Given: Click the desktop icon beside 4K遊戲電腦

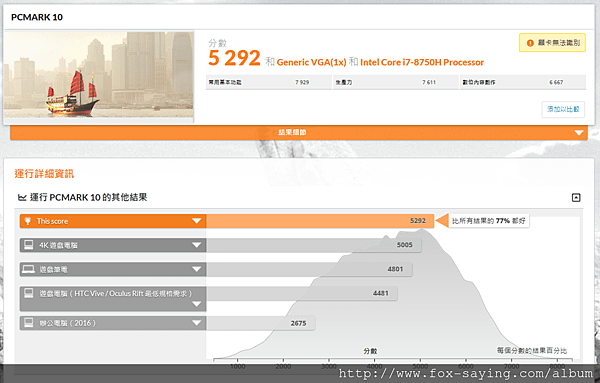Looking at the screenshot, I should [x=29, y=245].
